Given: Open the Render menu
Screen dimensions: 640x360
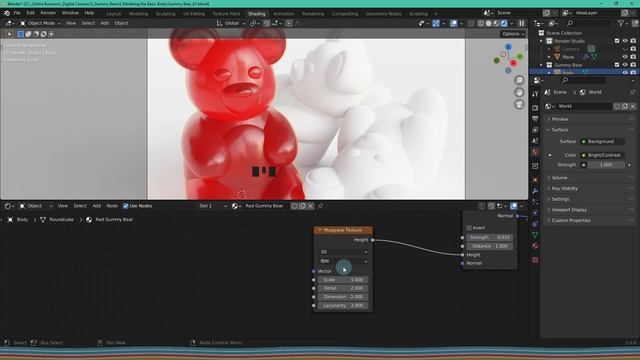Looking at the screenshot, I should pyautogui.click(x=48, y=13).
